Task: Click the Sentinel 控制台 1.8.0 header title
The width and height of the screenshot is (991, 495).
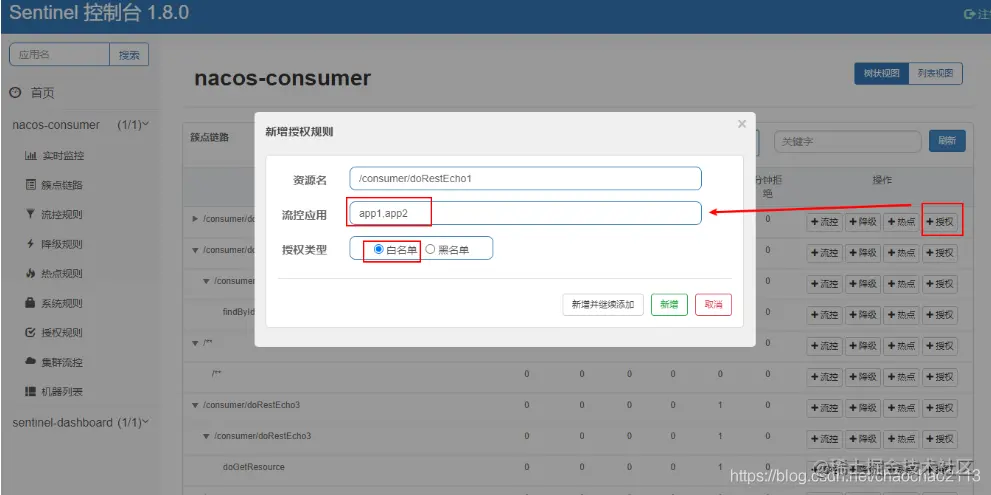Action: pyautogui.click(x=99, y=13)
